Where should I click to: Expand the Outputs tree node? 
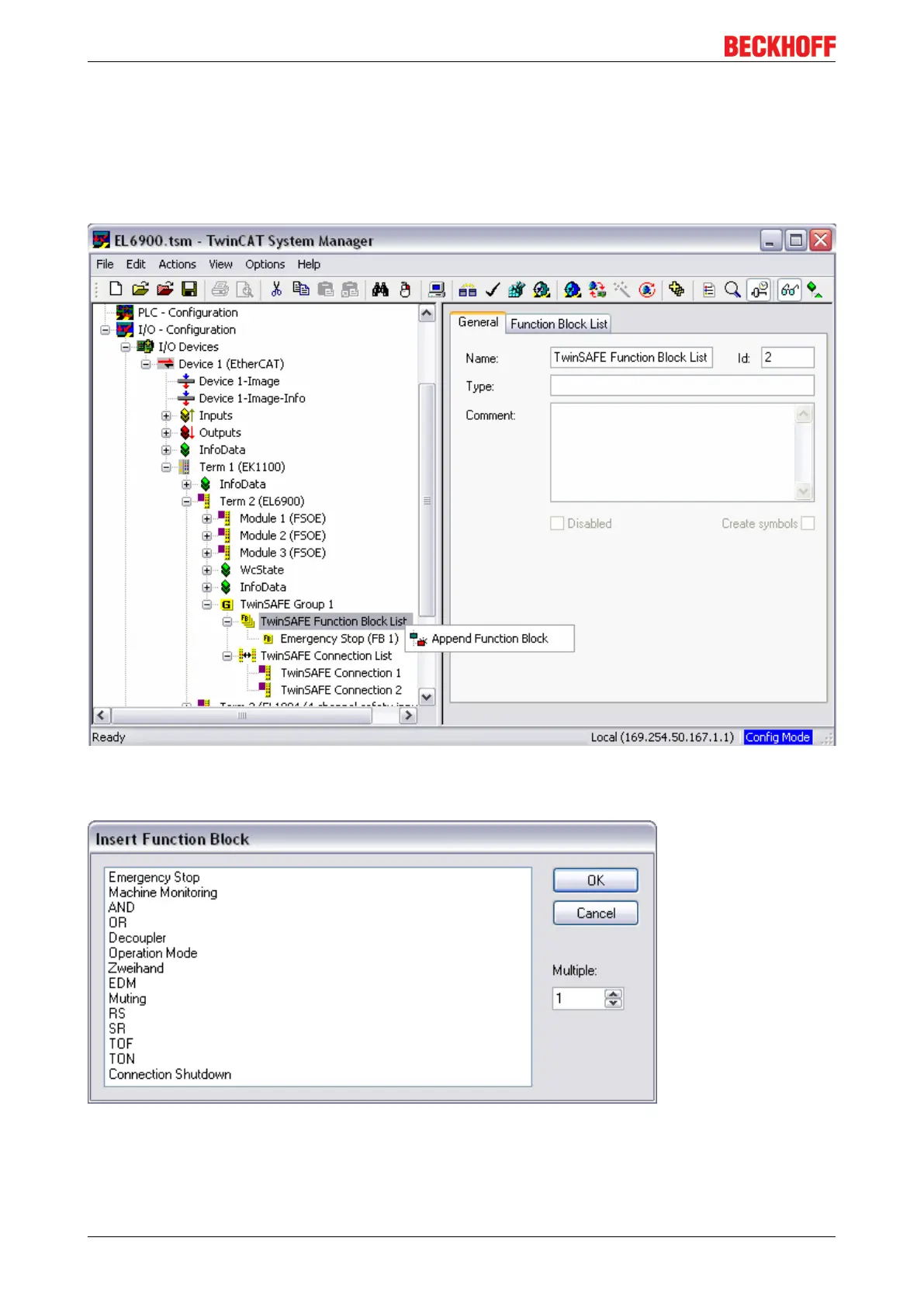click(166, 432)
